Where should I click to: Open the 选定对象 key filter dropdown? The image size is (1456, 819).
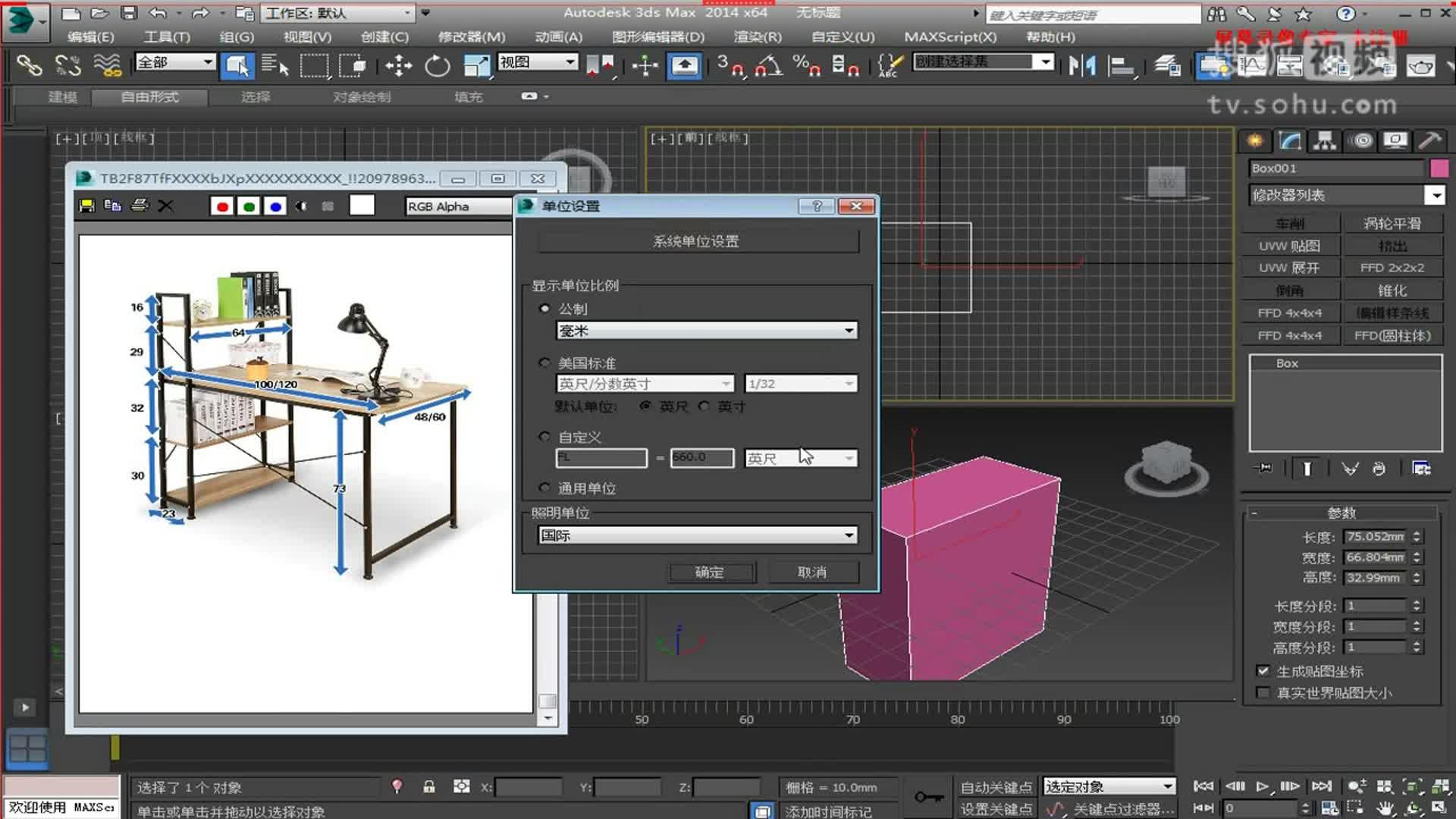[x=1109, y=786]
